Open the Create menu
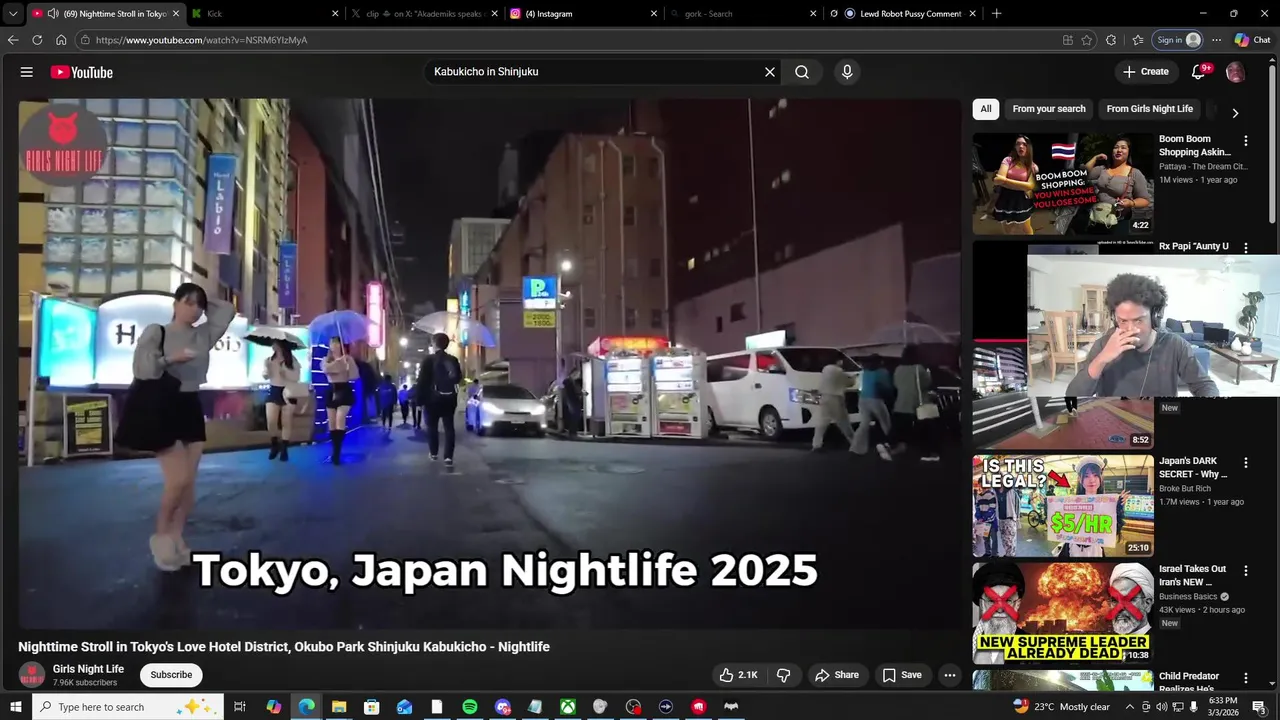This screenshot has width=1280, height=720. pos(1146,72)
